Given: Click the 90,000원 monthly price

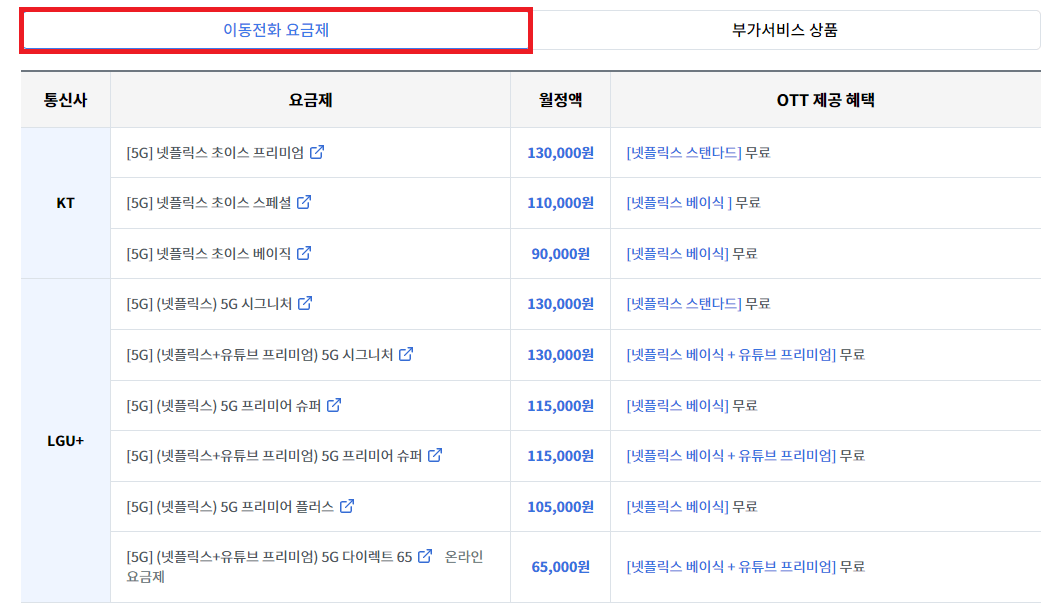Looking at the screenshot, I should tap(560, 253).
